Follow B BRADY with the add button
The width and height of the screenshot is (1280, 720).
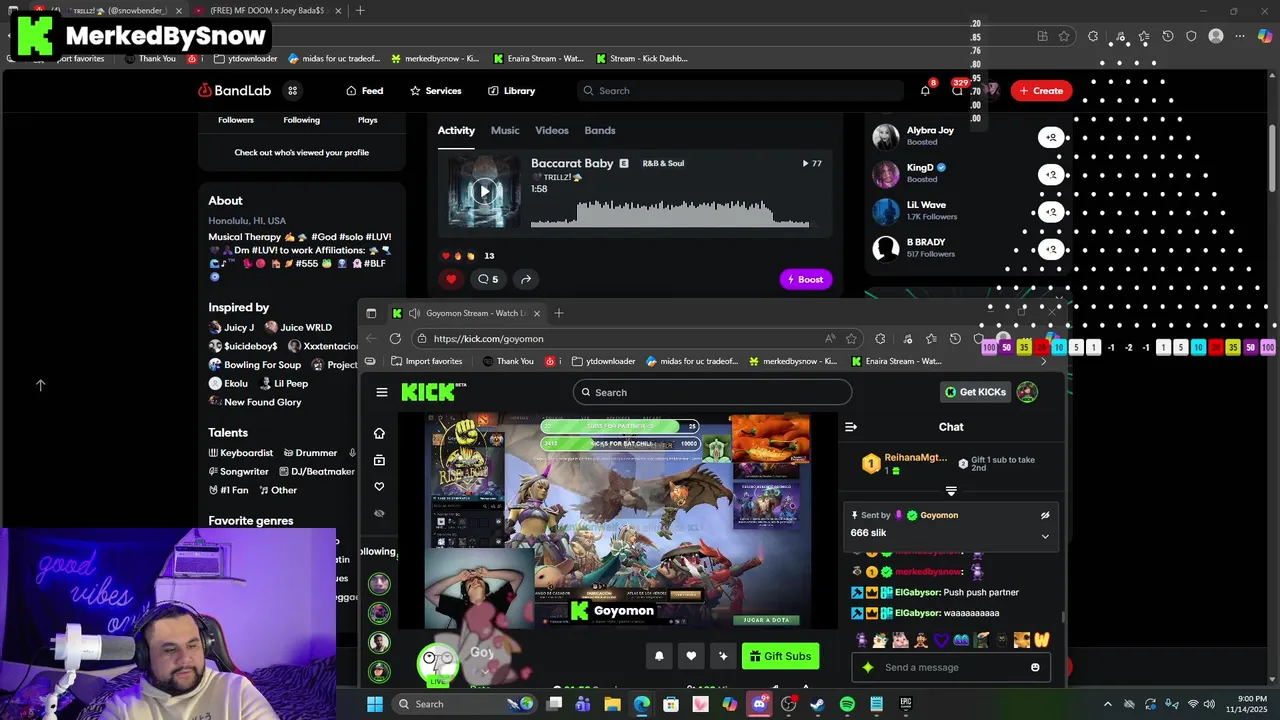(x=1051, y=248)
